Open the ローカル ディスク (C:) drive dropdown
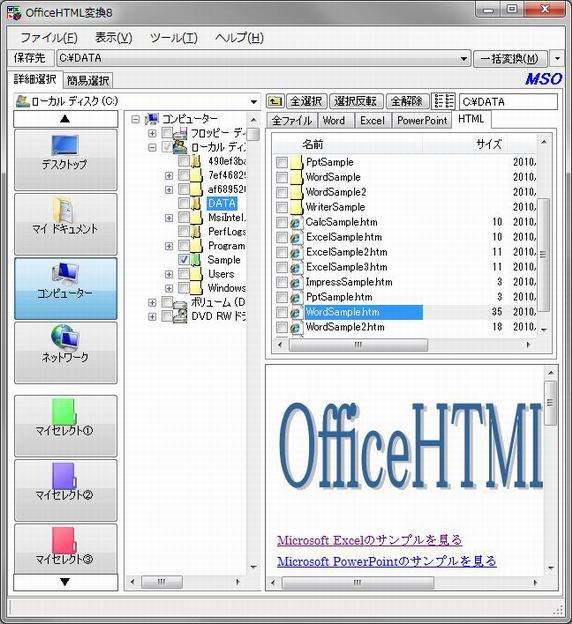Screen dimensions: 572x624 click(253, 102)
